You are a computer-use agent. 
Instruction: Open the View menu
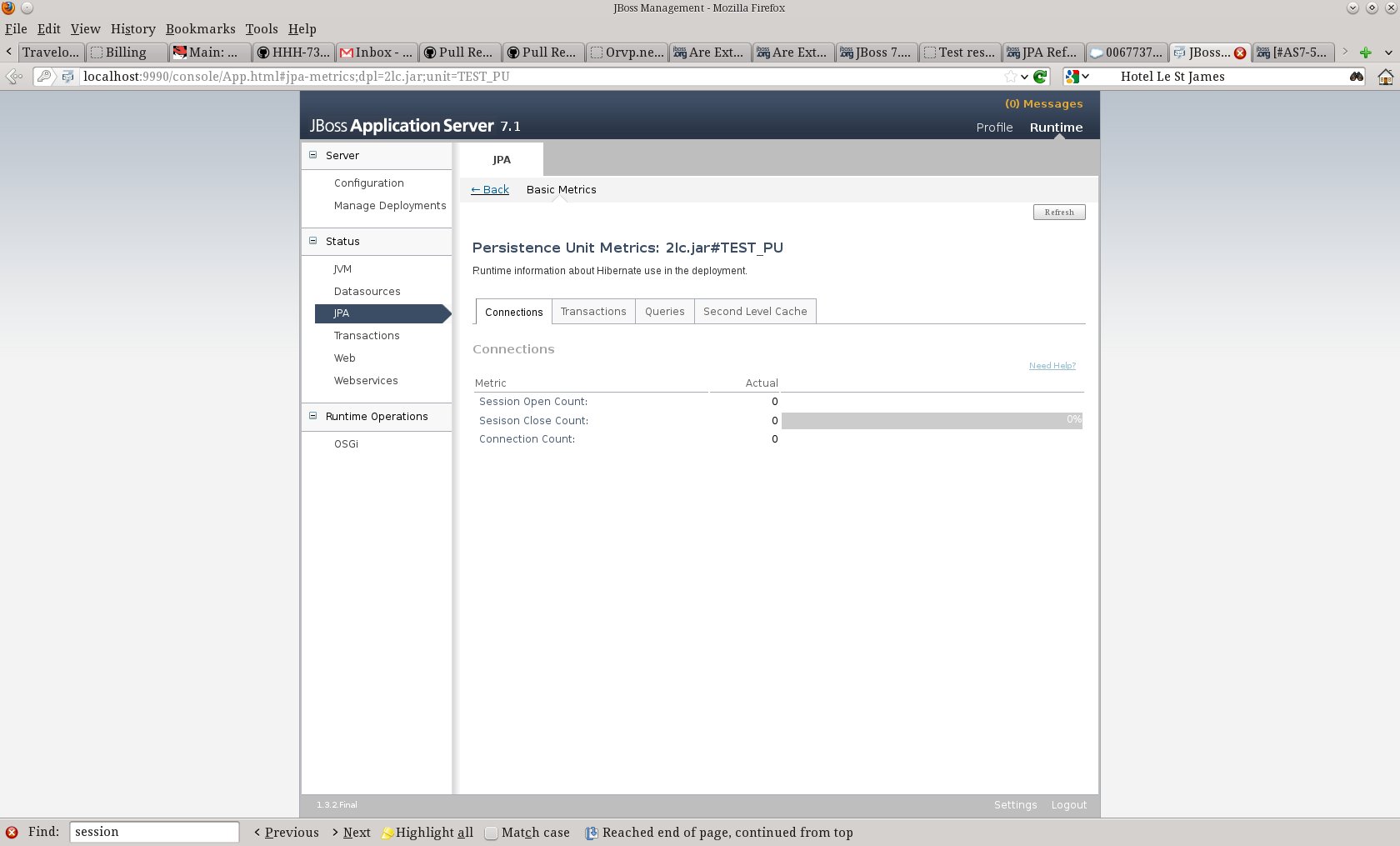pos(86,29)
